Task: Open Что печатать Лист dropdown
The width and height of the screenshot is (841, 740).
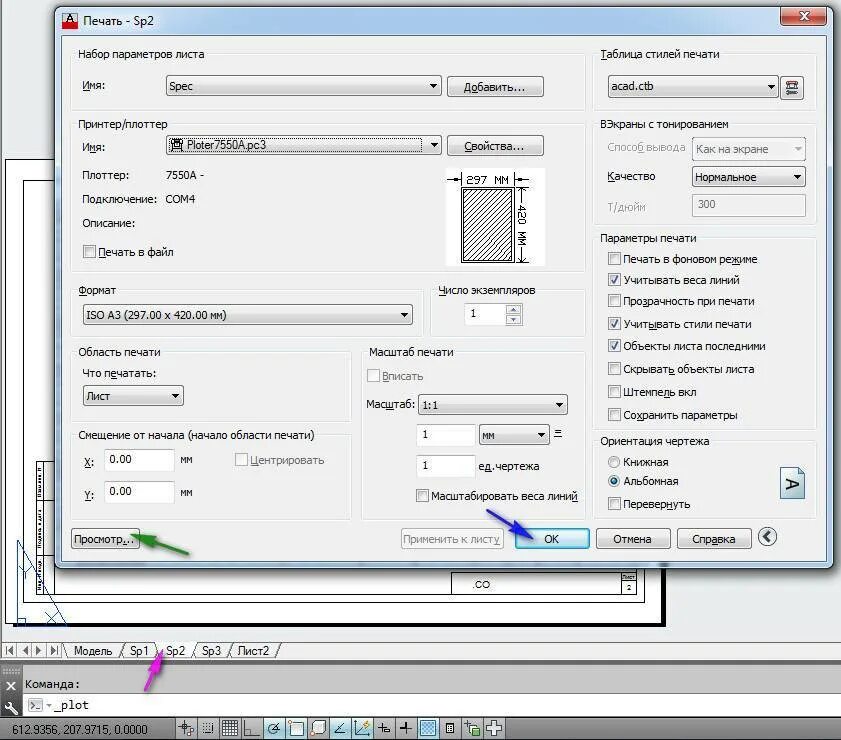Action: click(133, 396)
